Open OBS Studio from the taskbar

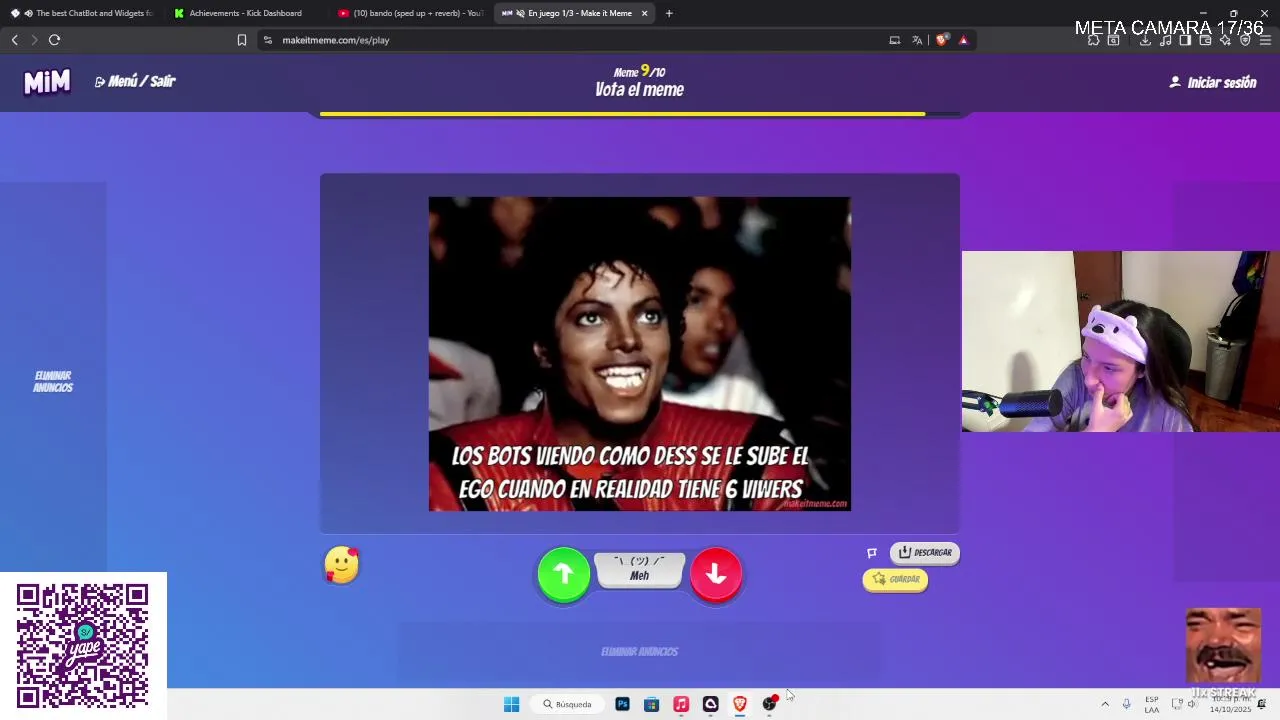click(x=769, y=704)
